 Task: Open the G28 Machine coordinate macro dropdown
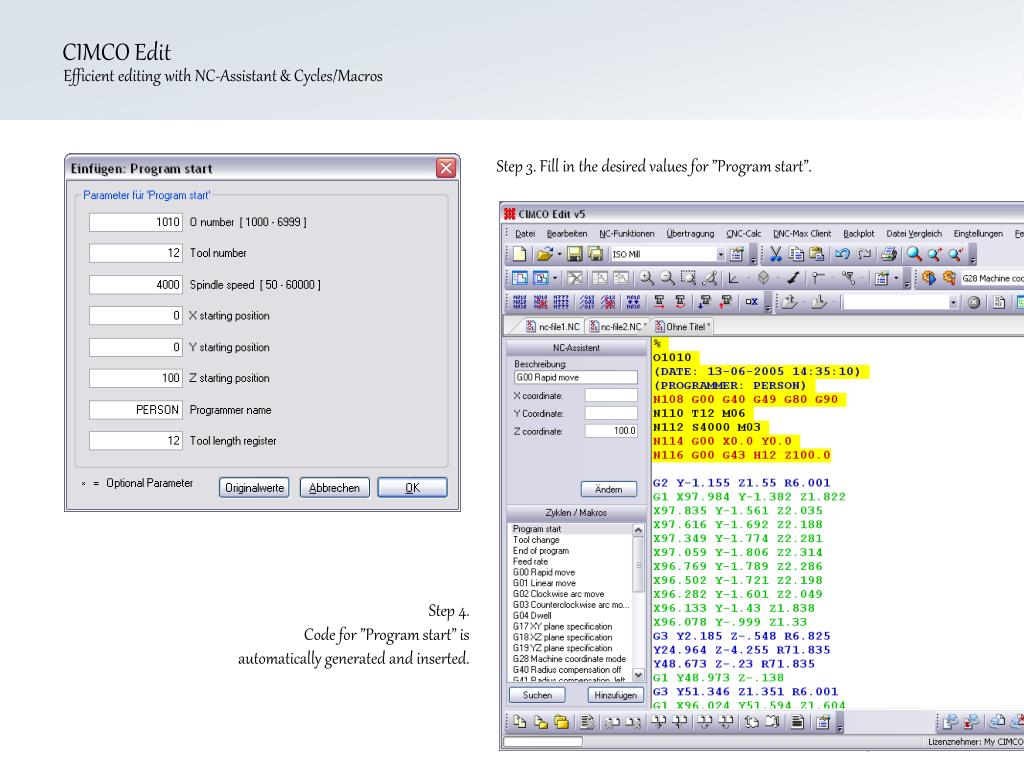tap(991, 279)
